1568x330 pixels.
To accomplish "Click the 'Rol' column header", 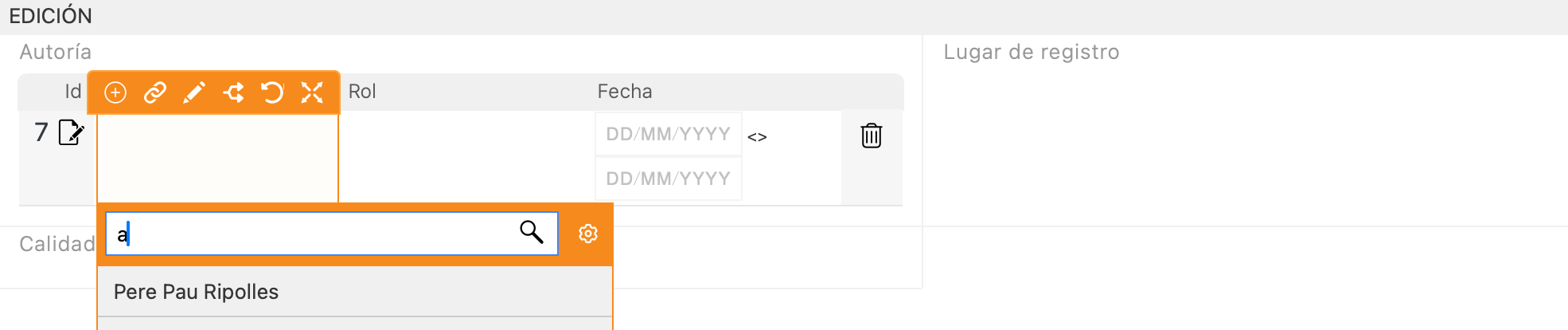I will pos(362,92).
